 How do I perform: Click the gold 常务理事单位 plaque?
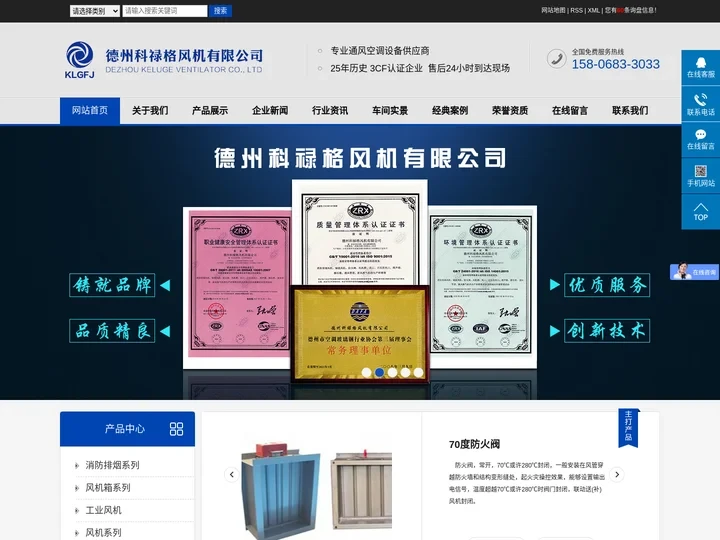[360, 333]
